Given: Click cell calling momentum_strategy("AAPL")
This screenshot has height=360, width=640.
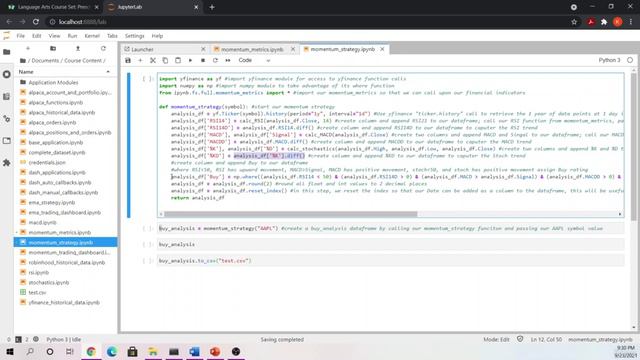Looking at the screenshot, I should (391, 228).
